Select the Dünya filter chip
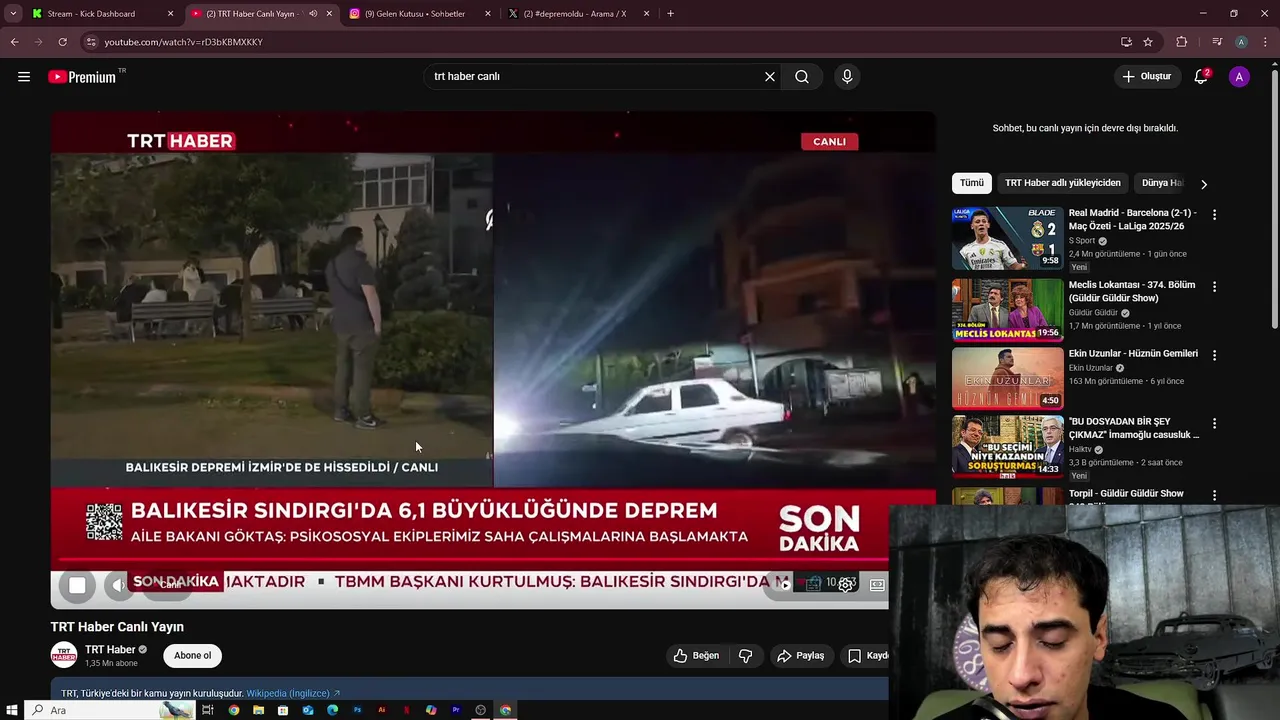The width and height of the screenshot is (1280, 720). point(1161,183)
